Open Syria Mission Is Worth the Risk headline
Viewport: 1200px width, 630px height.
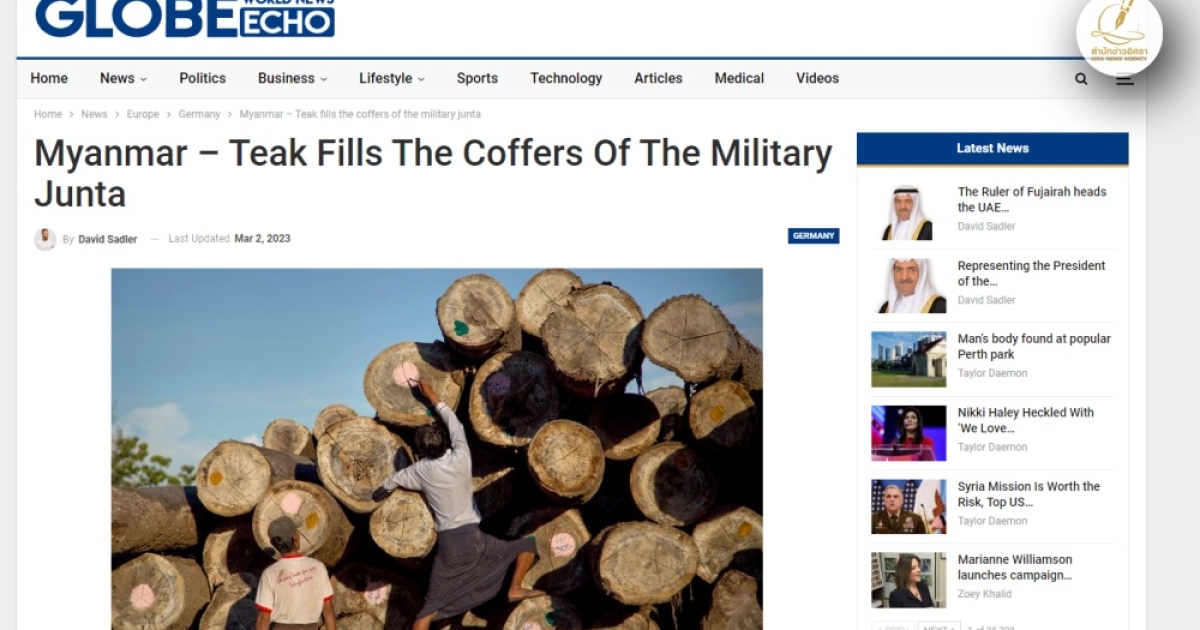point(1029,494)
